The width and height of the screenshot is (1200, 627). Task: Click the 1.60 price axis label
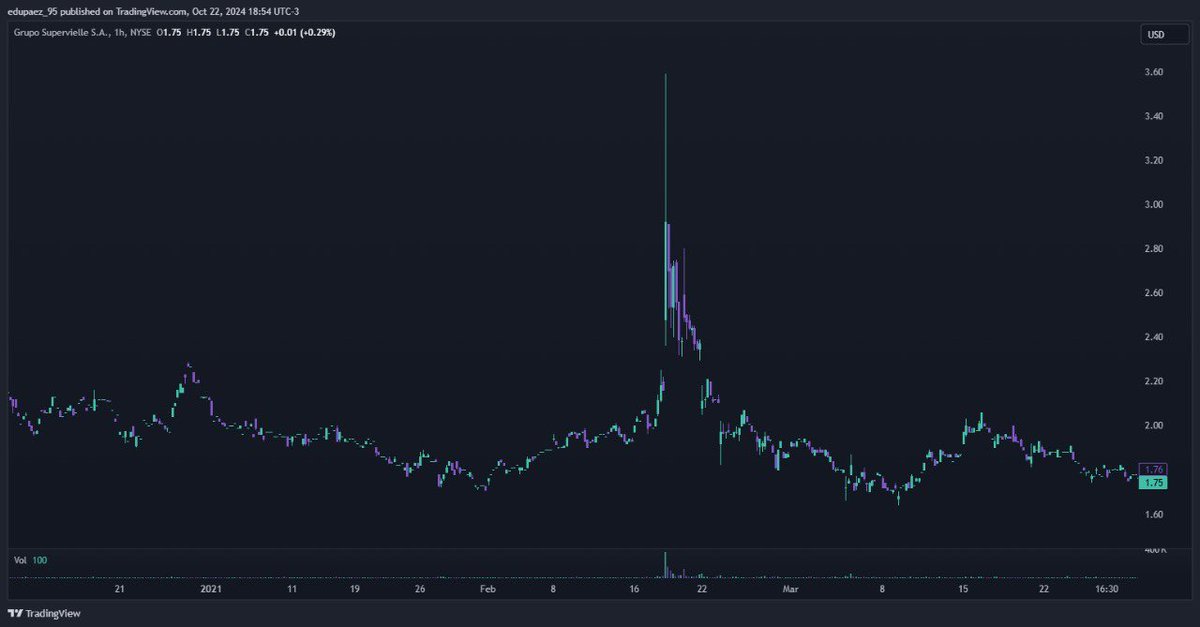coord(1154,514)
